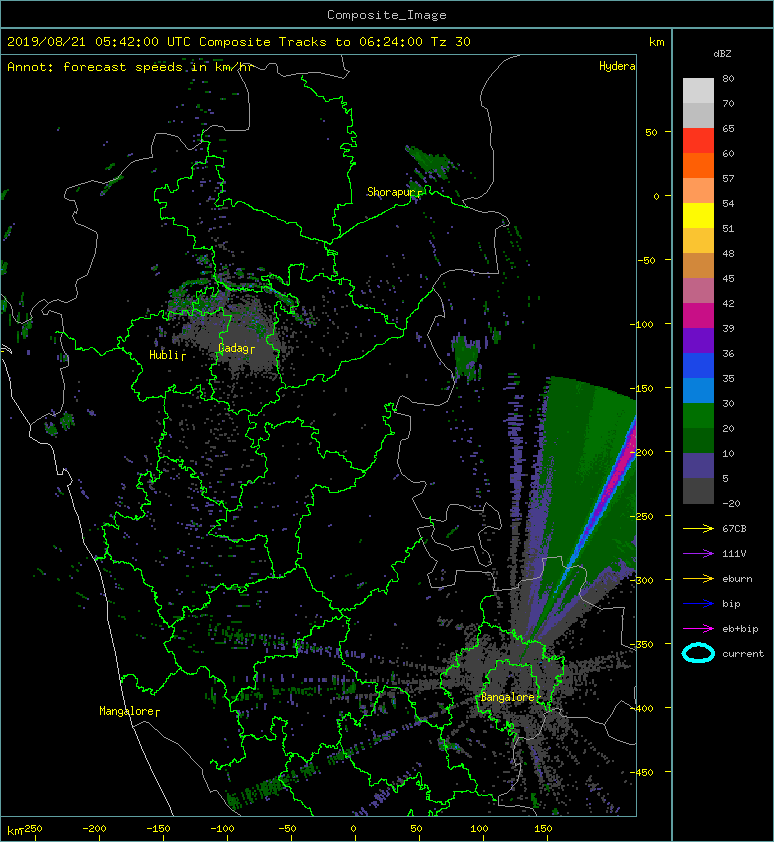The image size is (774, 842).
Task: Click the blue bip arrow in legend
Action: 698,604
